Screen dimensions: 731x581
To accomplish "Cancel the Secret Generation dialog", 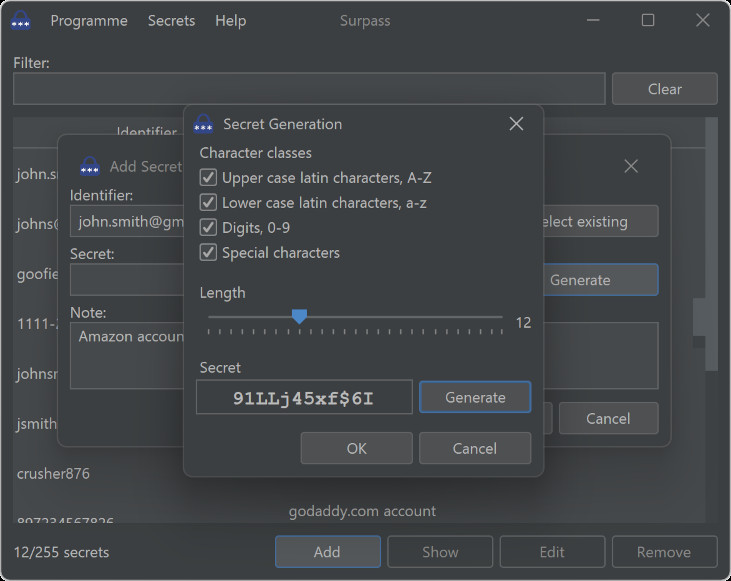I will coord(475,448).
